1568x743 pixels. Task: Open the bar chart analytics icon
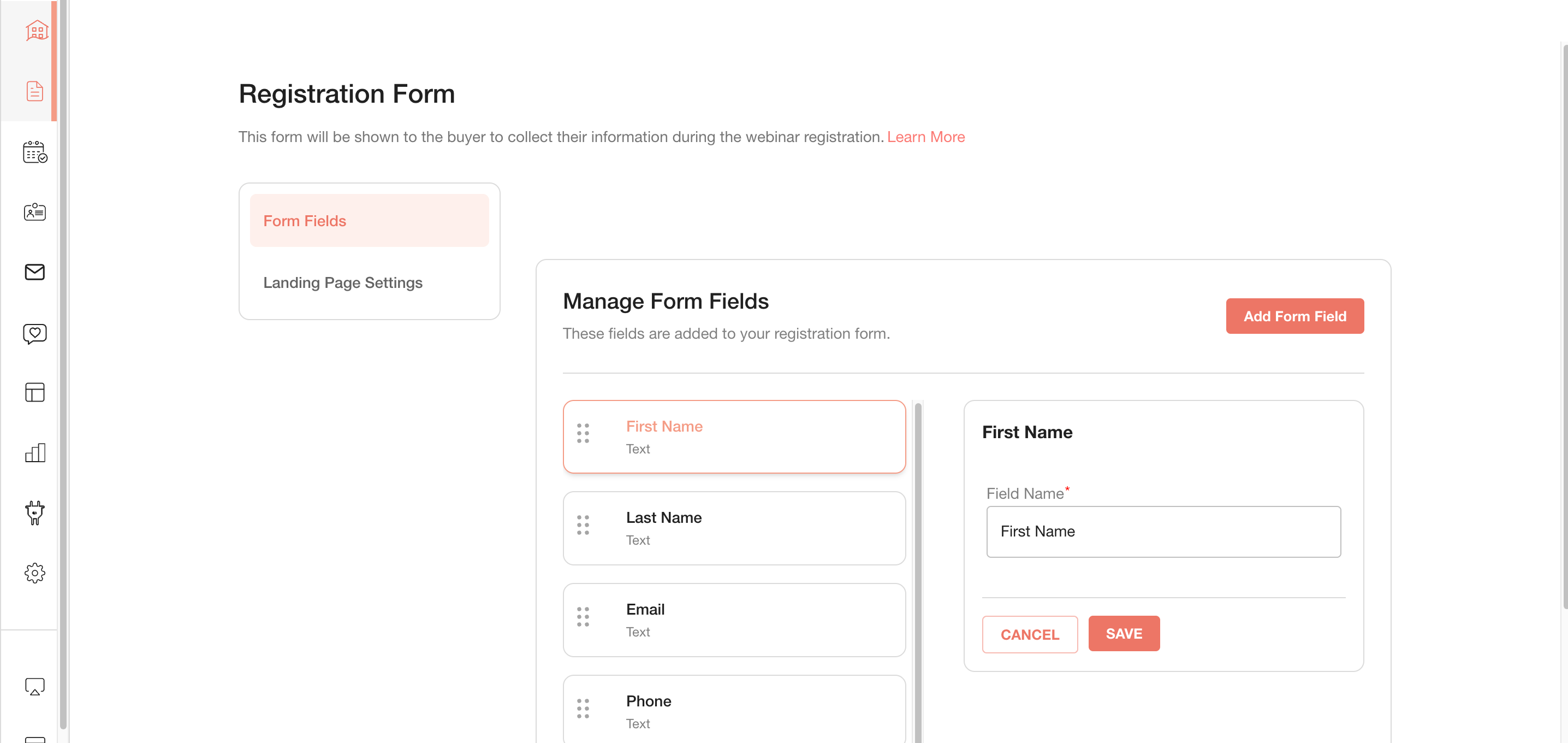35,452
